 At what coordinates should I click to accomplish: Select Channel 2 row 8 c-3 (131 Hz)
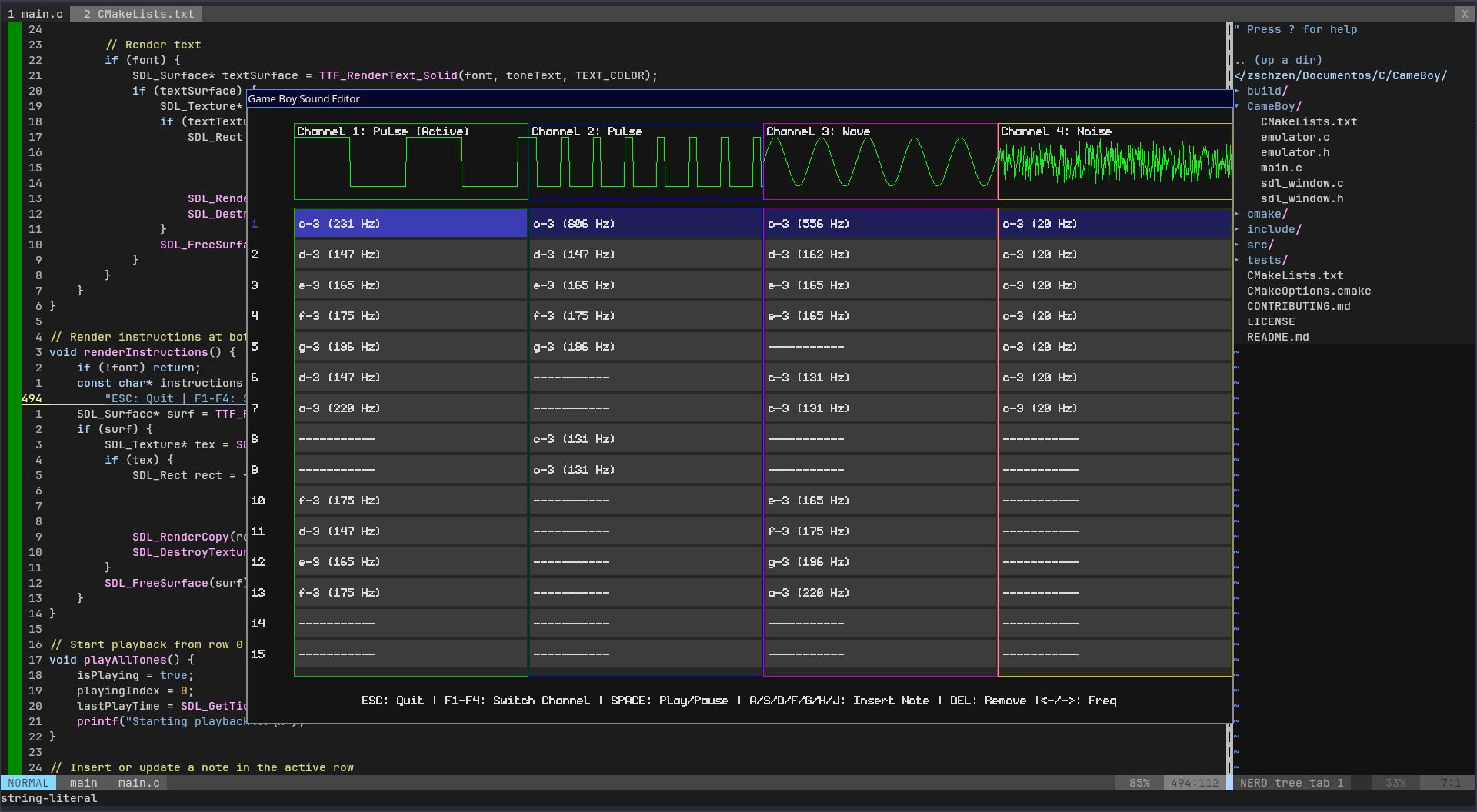coord(645,438)
